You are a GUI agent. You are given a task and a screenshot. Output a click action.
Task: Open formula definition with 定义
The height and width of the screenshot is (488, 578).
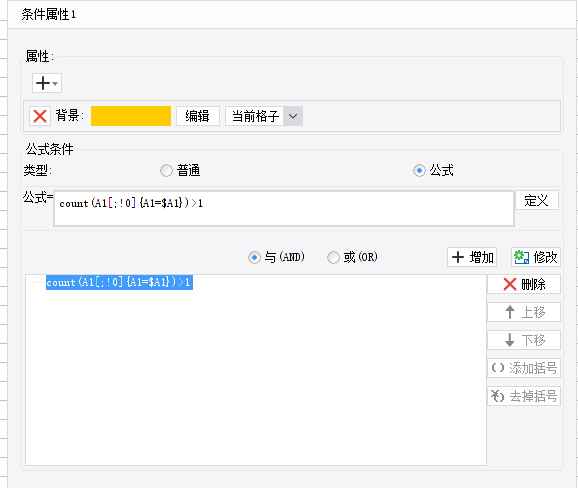536,201
